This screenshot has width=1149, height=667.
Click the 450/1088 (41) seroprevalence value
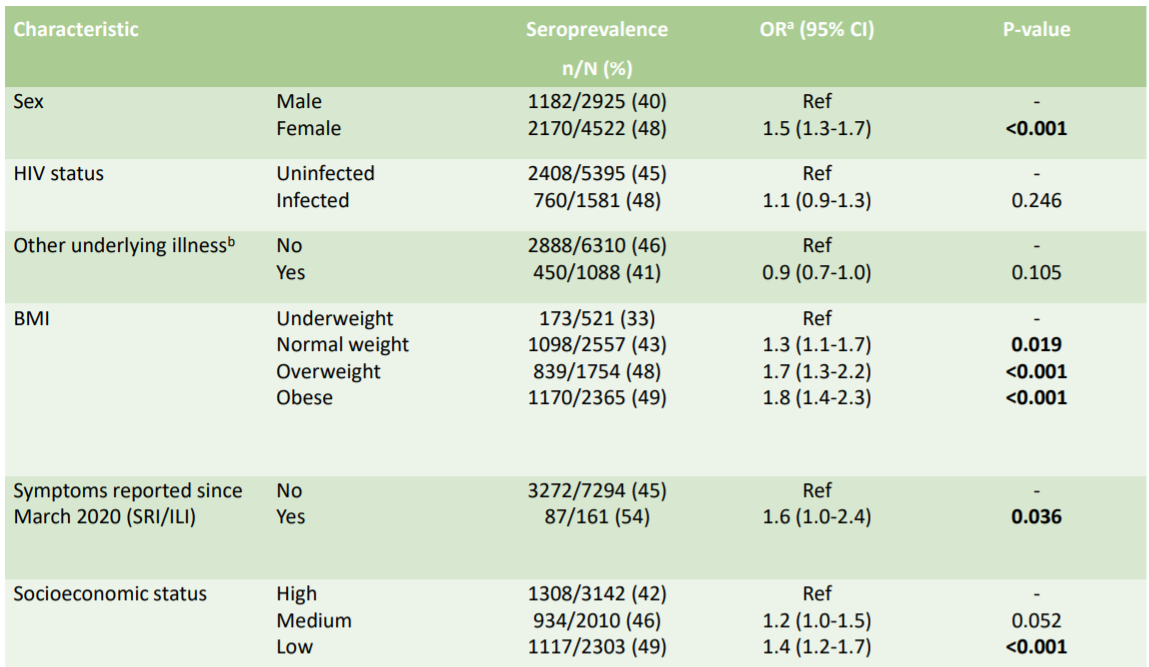pyautogui.click(x=596, y=272)
